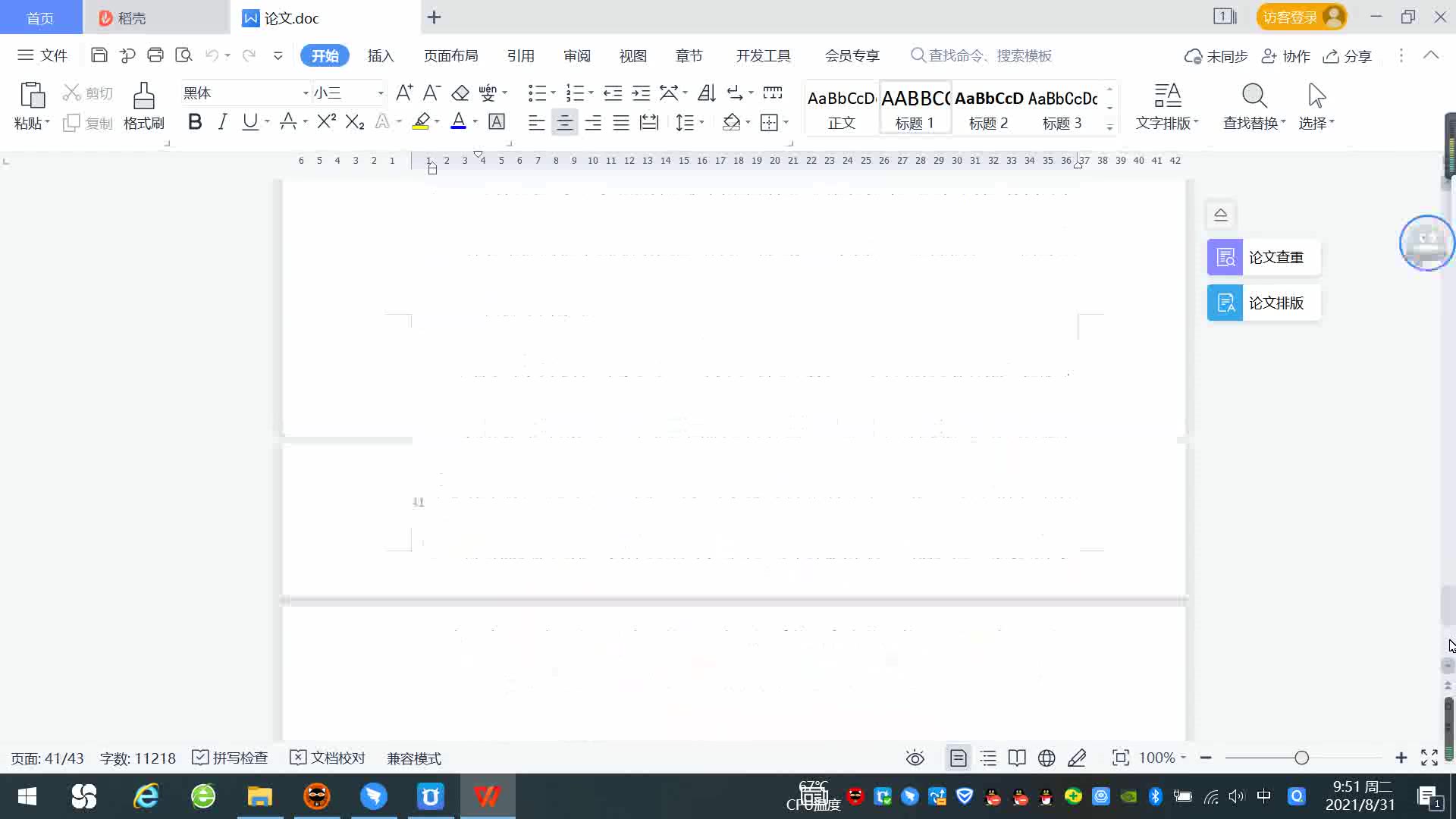The image size is (1456, 819).
Task: Click 未同步 sync status button
Action: point(1216,56)
